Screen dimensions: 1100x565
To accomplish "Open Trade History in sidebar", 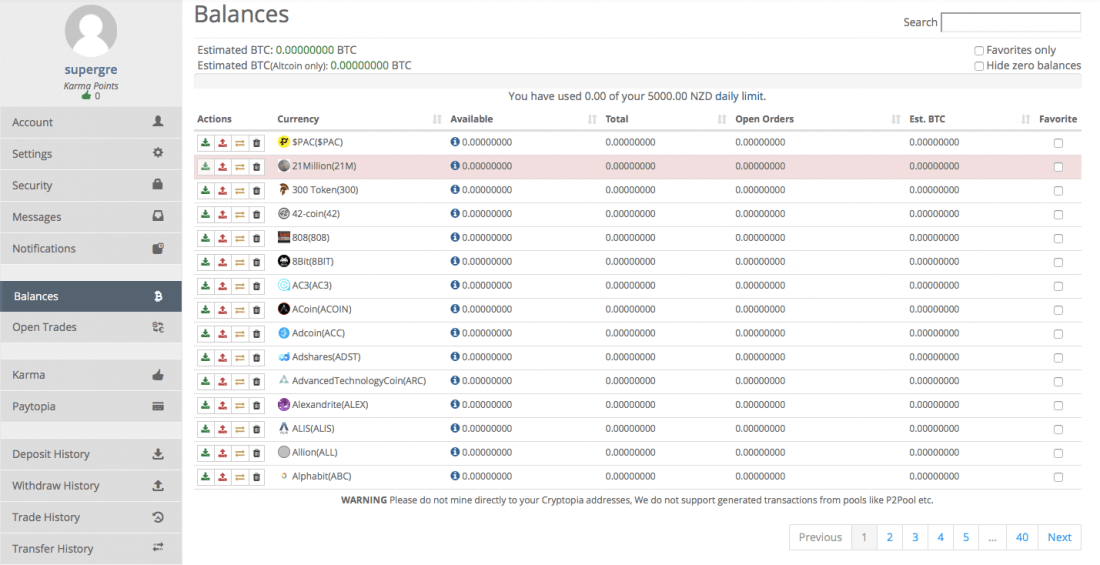I will 90,517.
